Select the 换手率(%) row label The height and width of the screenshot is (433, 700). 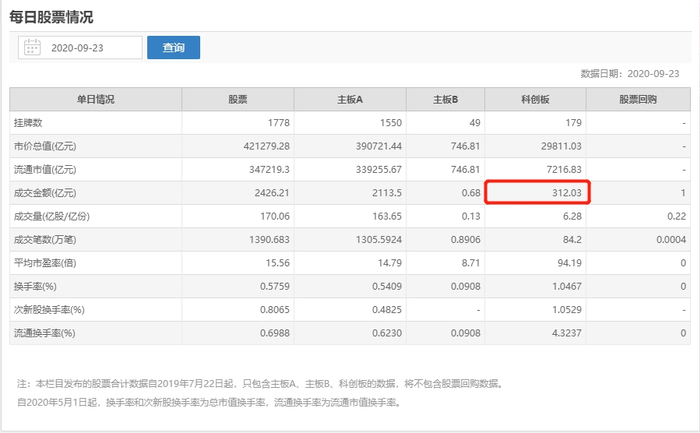35,287
